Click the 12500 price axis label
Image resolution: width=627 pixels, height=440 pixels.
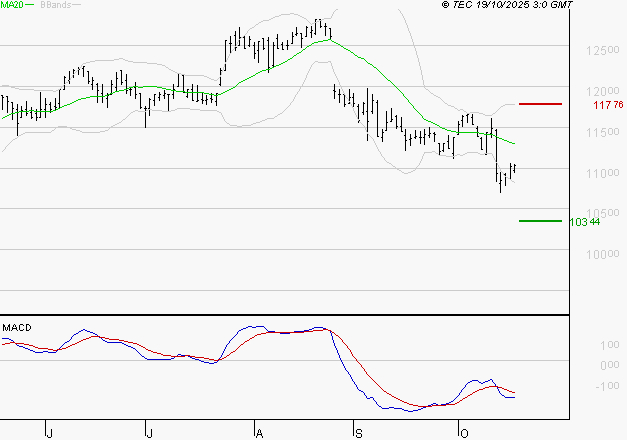pos(603,50)
